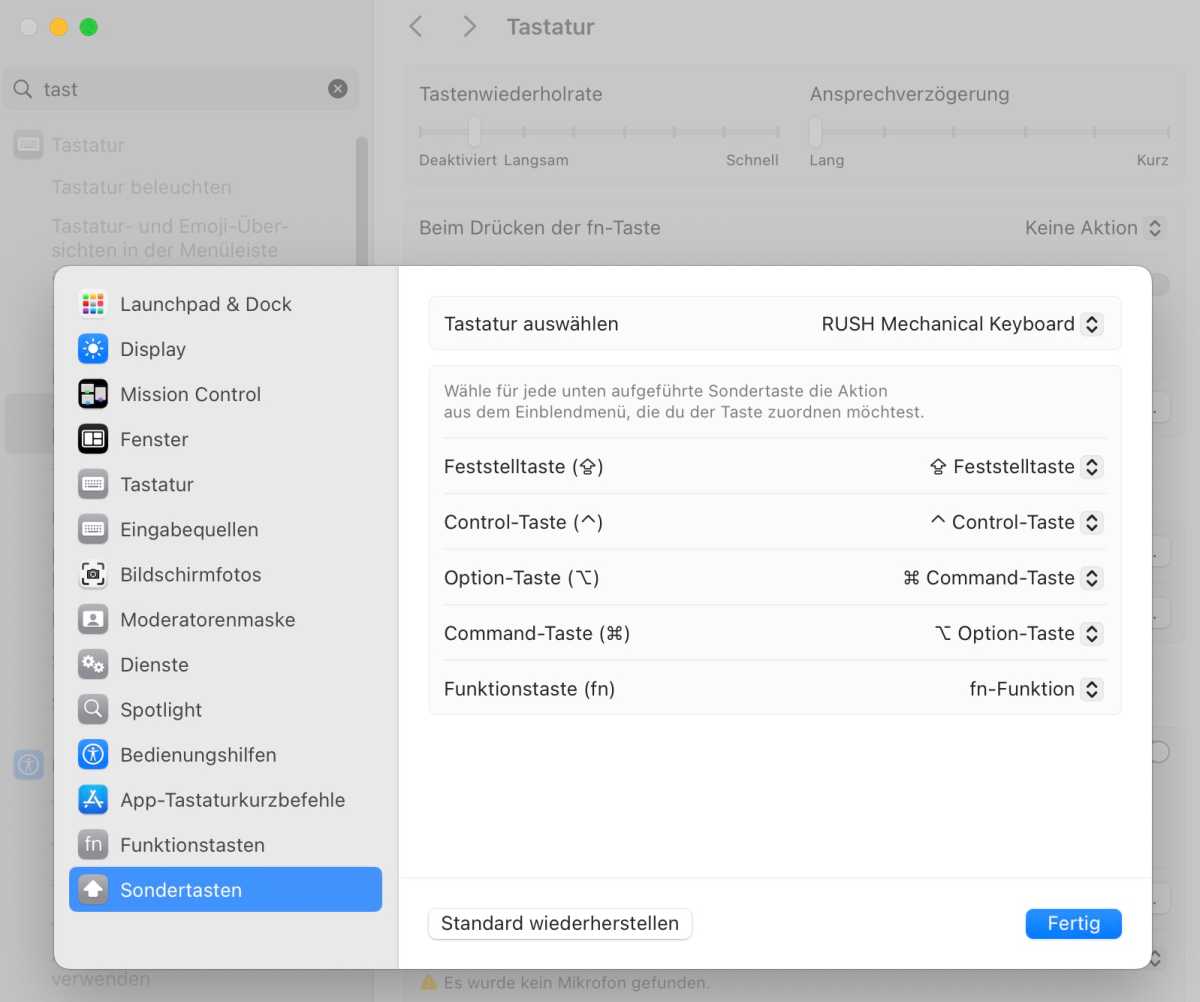Open the Option-Taste action popup
This screenshot has width=1200, height=1002.
point(1092,578)
